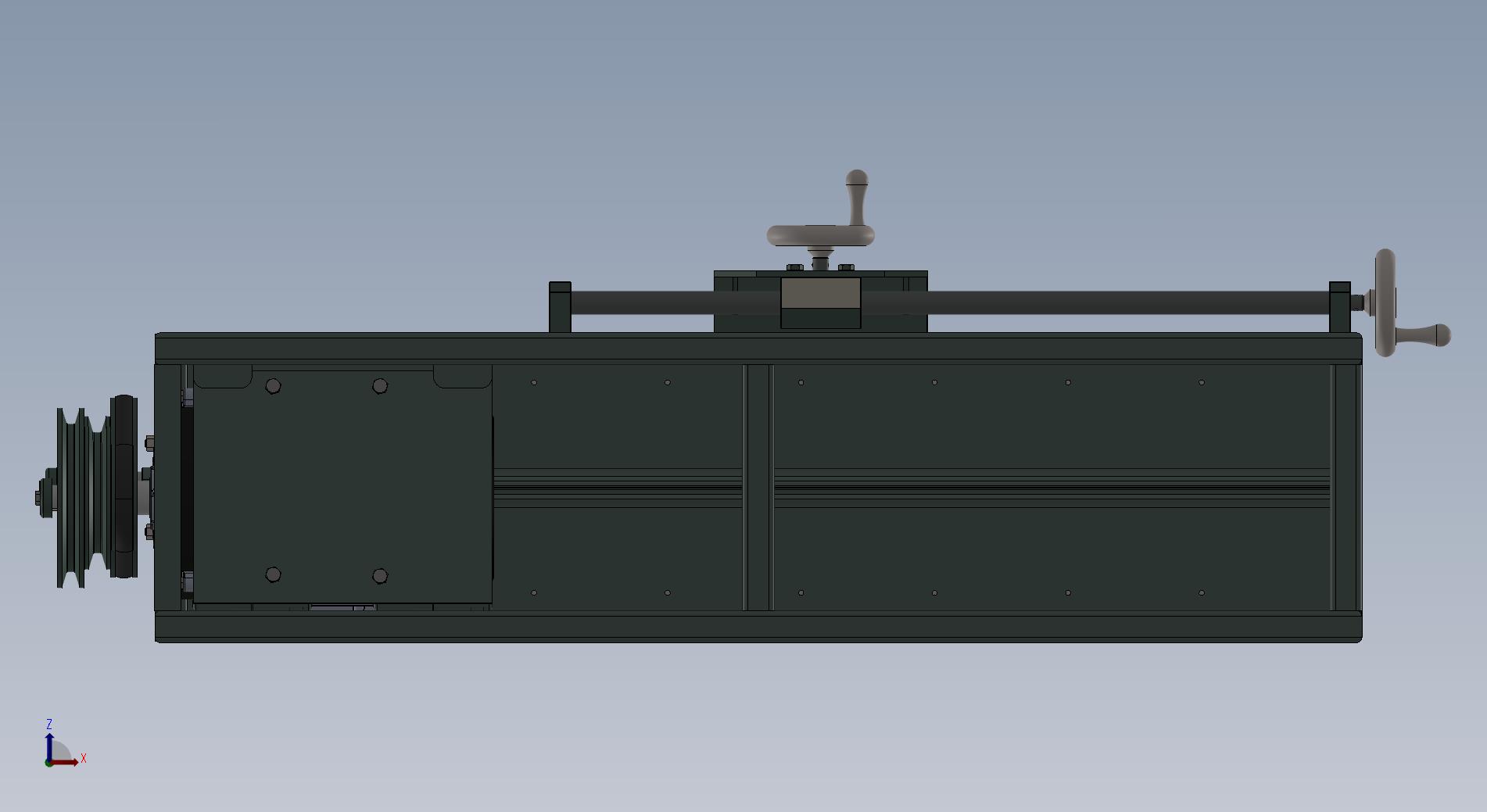Click the upper-left bolt on the cover plate
The width and height of the screenshot is (1487, 812).
point(273,386)
